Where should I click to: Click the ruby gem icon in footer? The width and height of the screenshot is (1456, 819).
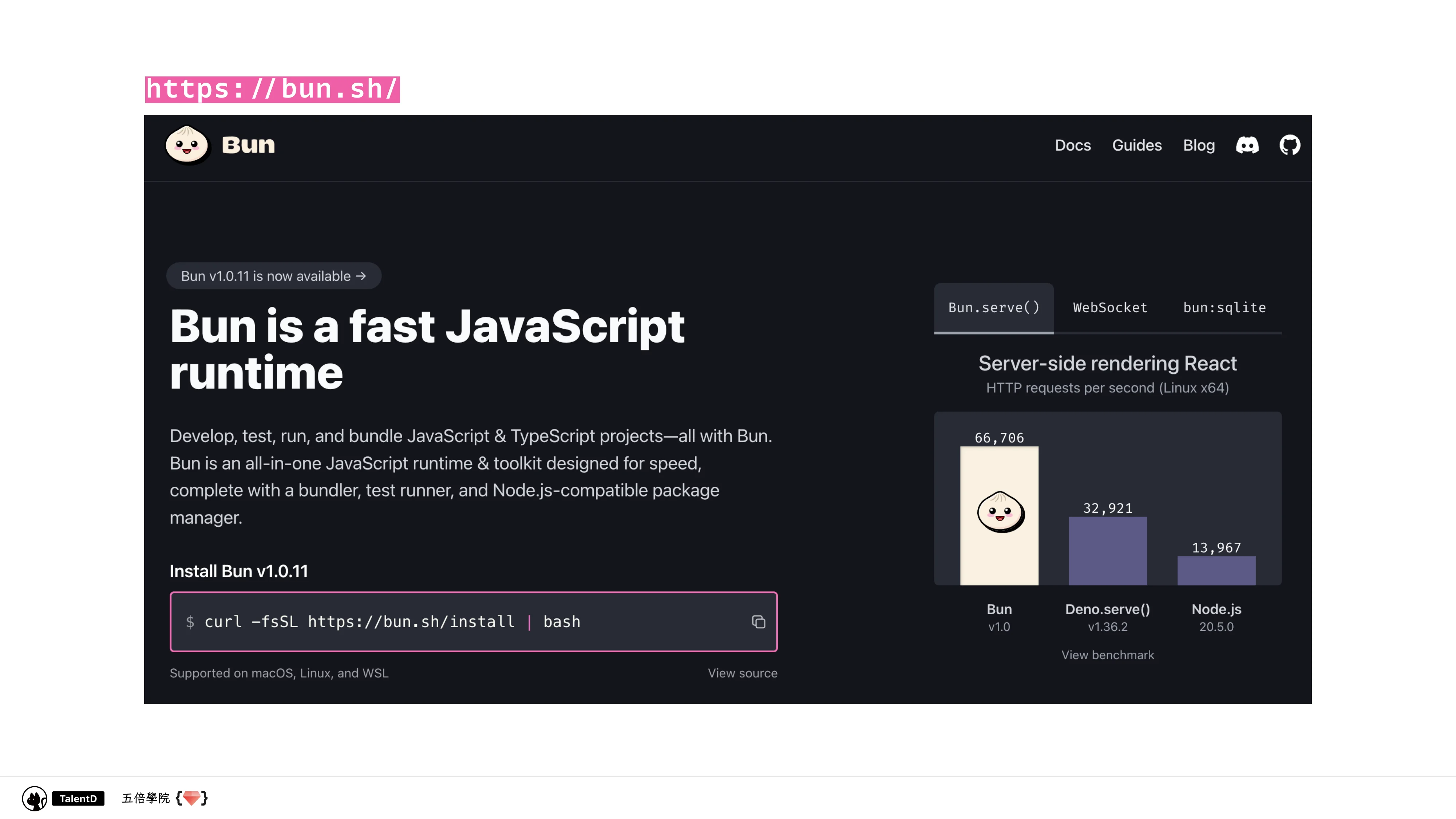191,798
